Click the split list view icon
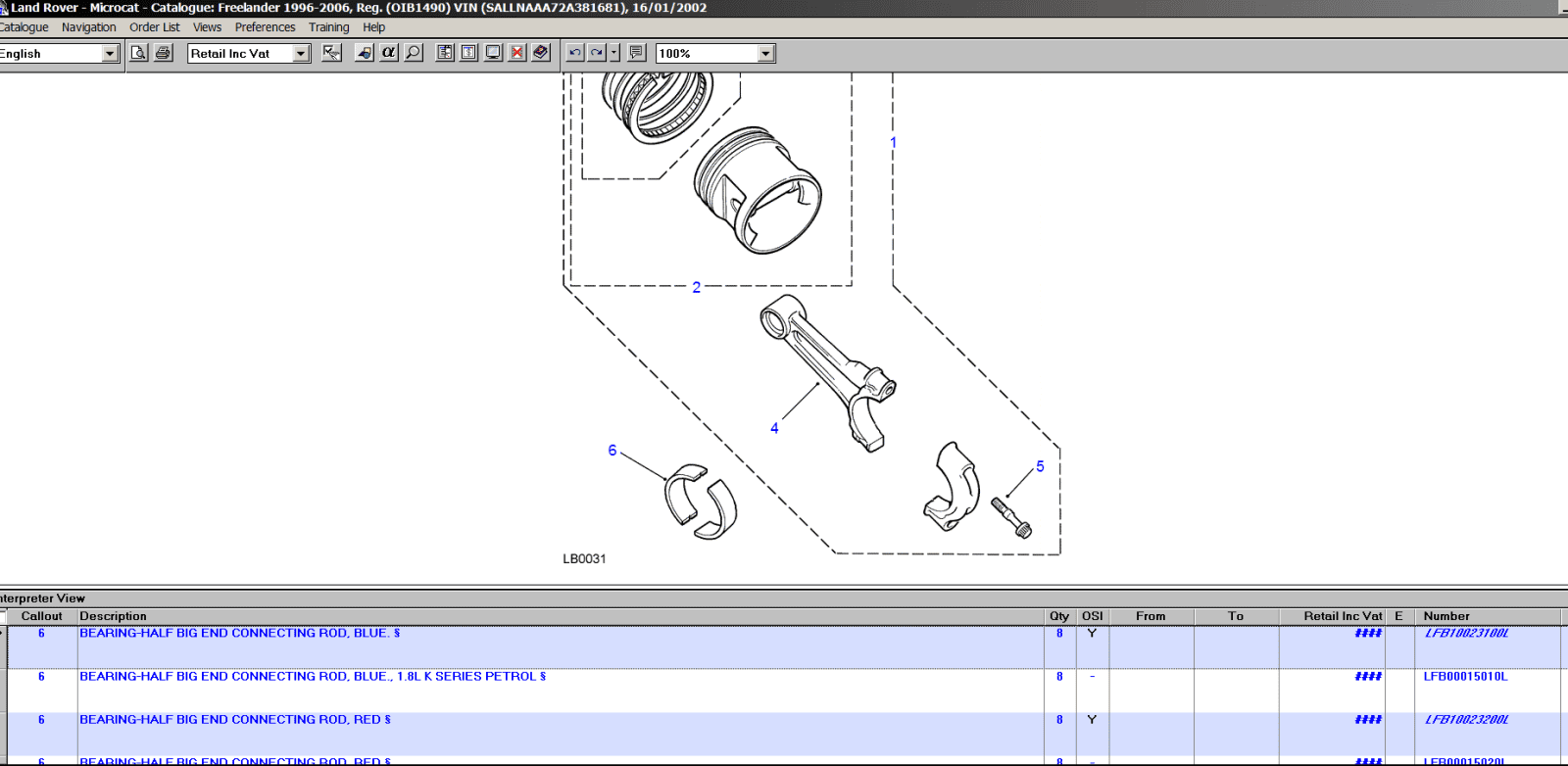 pos(445,53)
